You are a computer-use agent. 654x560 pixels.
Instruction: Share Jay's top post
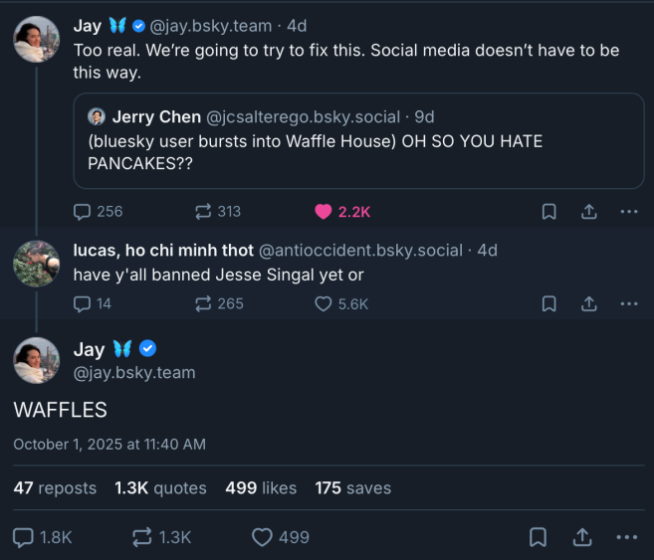[x=589, y=212]
